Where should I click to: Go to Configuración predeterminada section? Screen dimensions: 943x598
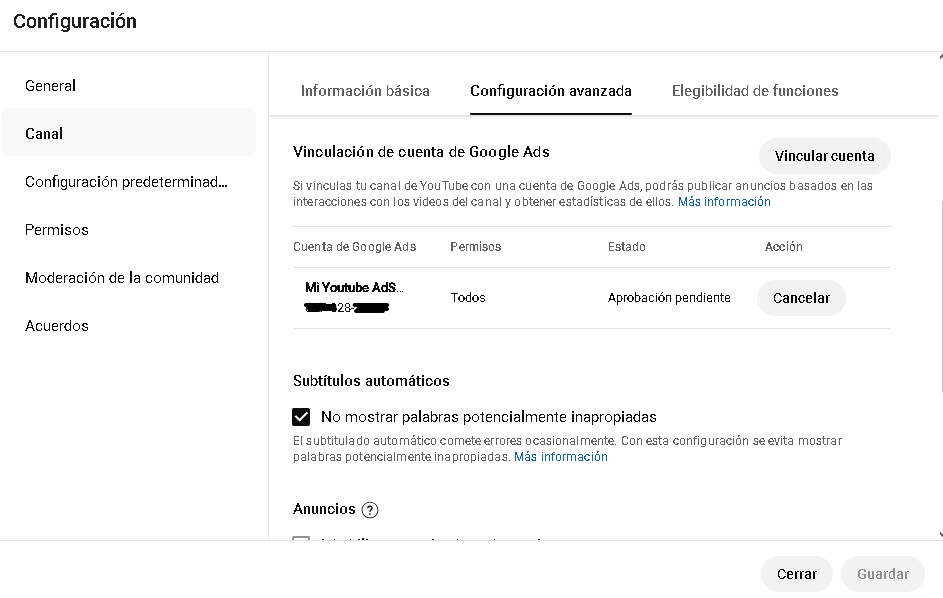point(126,182)
